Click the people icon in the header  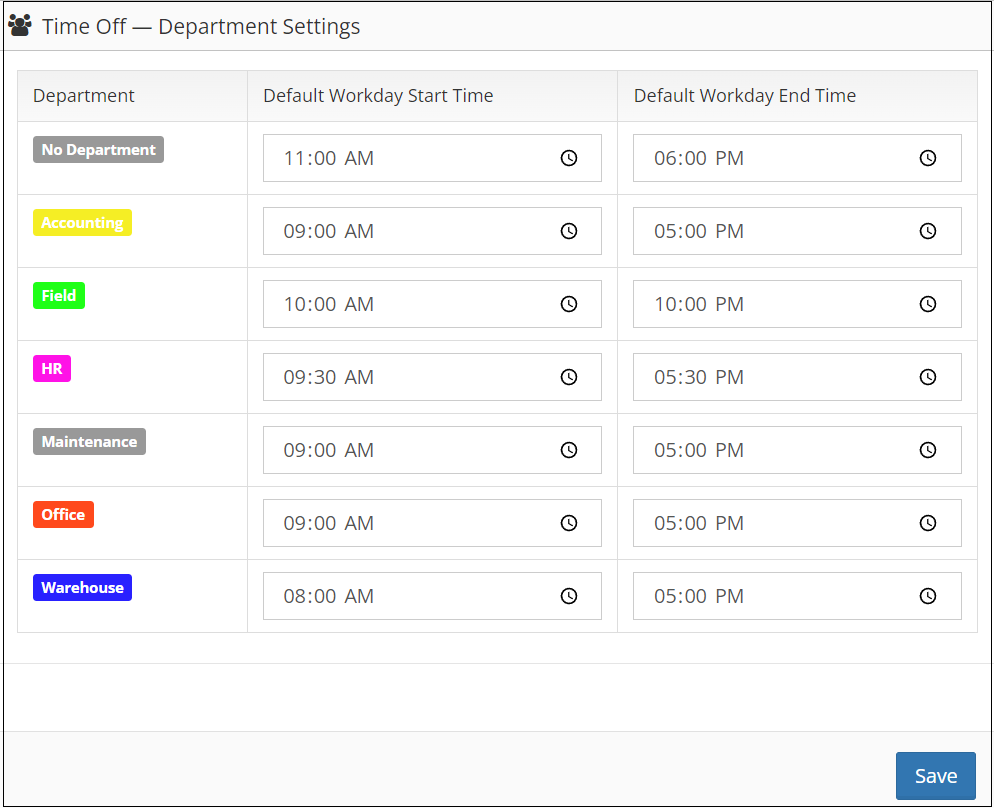(x=20, y=25)
